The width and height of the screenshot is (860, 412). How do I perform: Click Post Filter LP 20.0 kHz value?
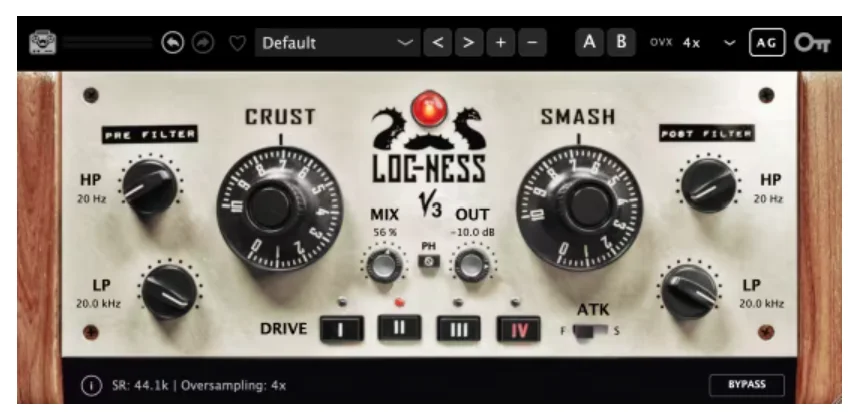(x=761, y=303)
